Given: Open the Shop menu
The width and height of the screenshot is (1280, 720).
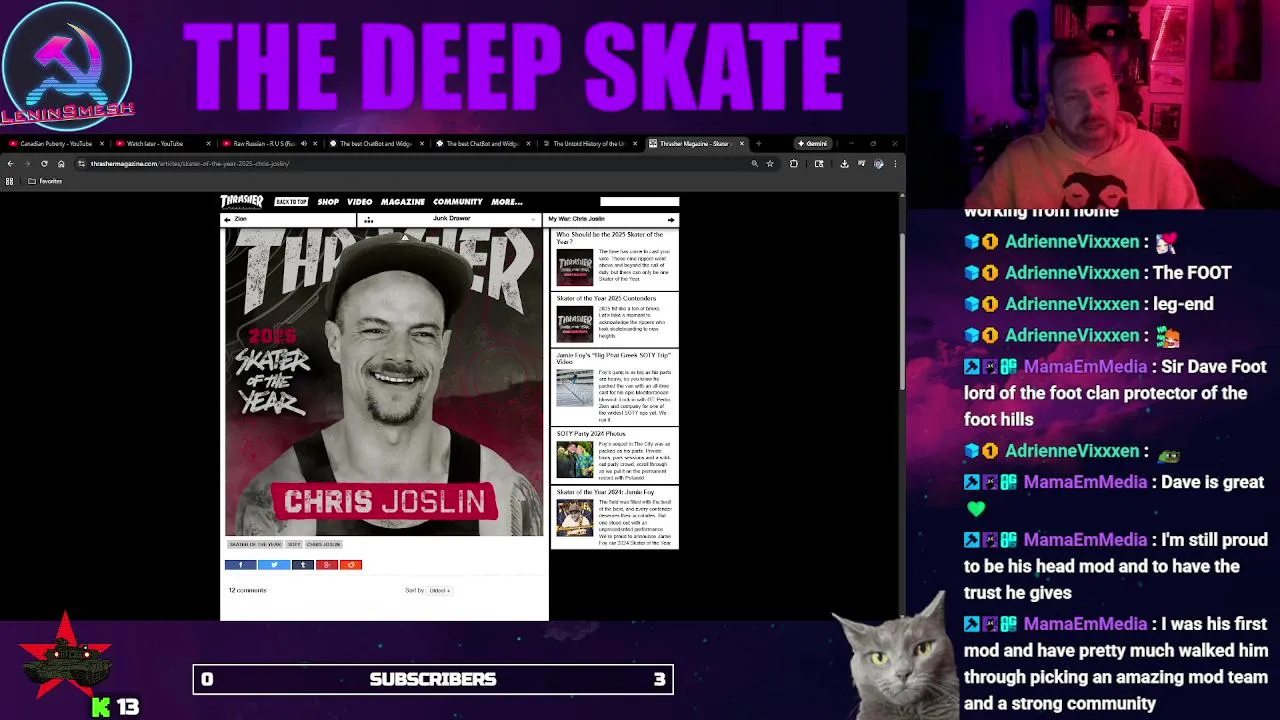Looking at the screenshot, I should coord(328,202).
